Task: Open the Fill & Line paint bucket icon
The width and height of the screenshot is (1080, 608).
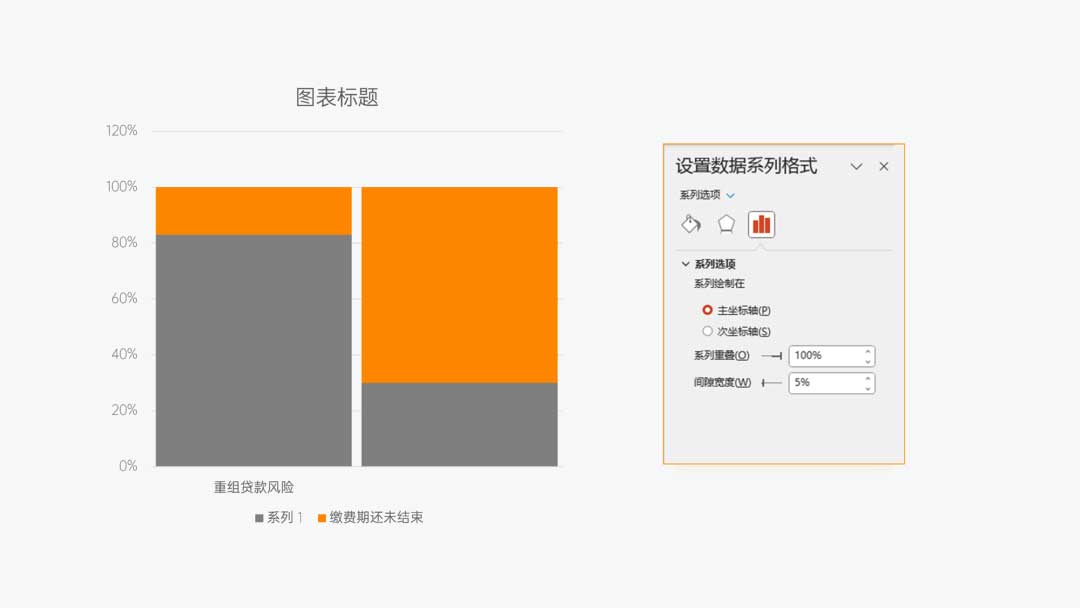Action: (x=690, y=224)
